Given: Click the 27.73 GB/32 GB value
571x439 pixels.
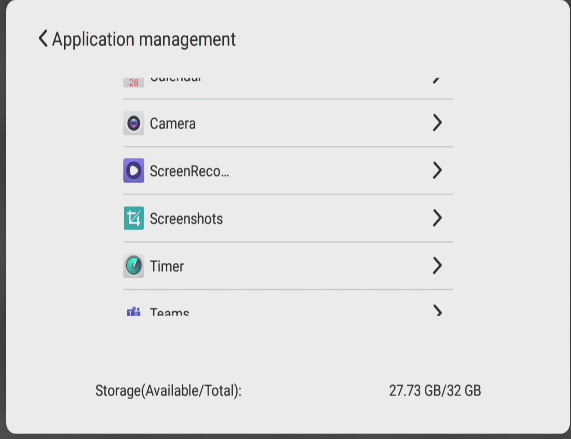Looking at the screenshot, I should (x=435, y=391).
